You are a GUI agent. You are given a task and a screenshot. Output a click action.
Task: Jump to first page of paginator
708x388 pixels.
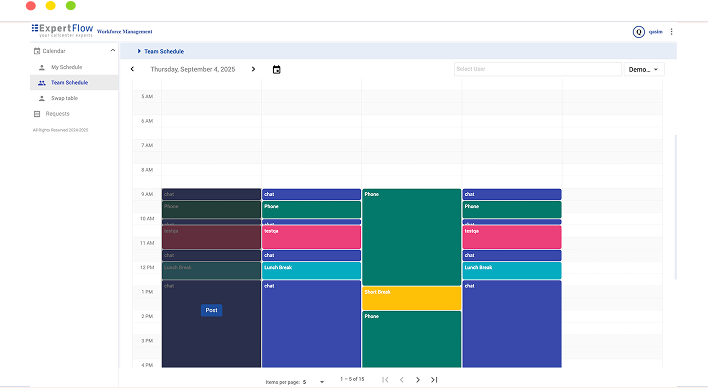(x=385, y=380)
